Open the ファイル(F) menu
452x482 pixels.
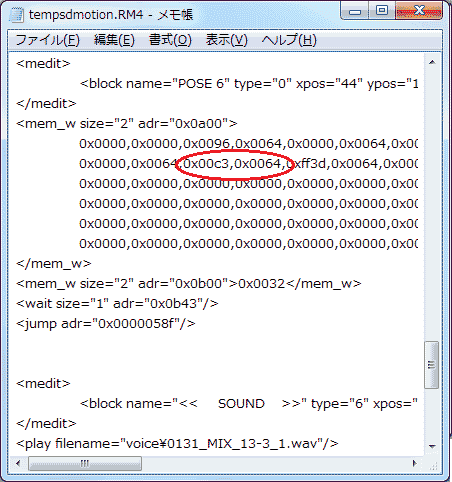(48, 40)
